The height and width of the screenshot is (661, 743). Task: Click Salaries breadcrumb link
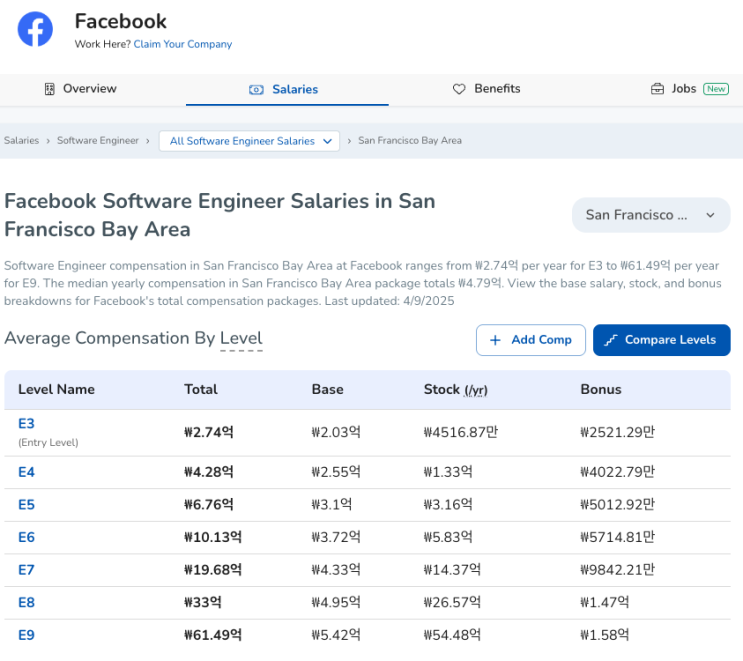coord(21,141)
